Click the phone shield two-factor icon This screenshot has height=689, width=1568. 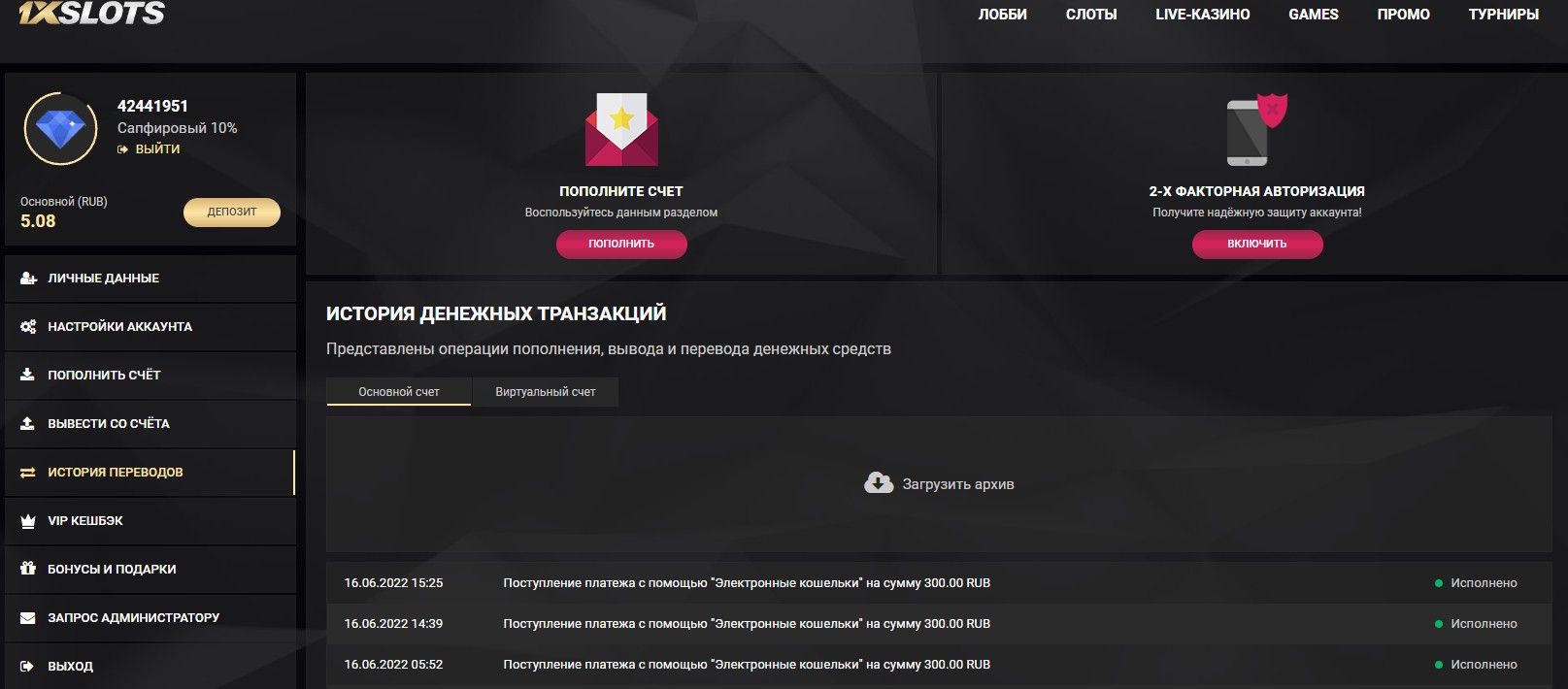(1256, 130)
